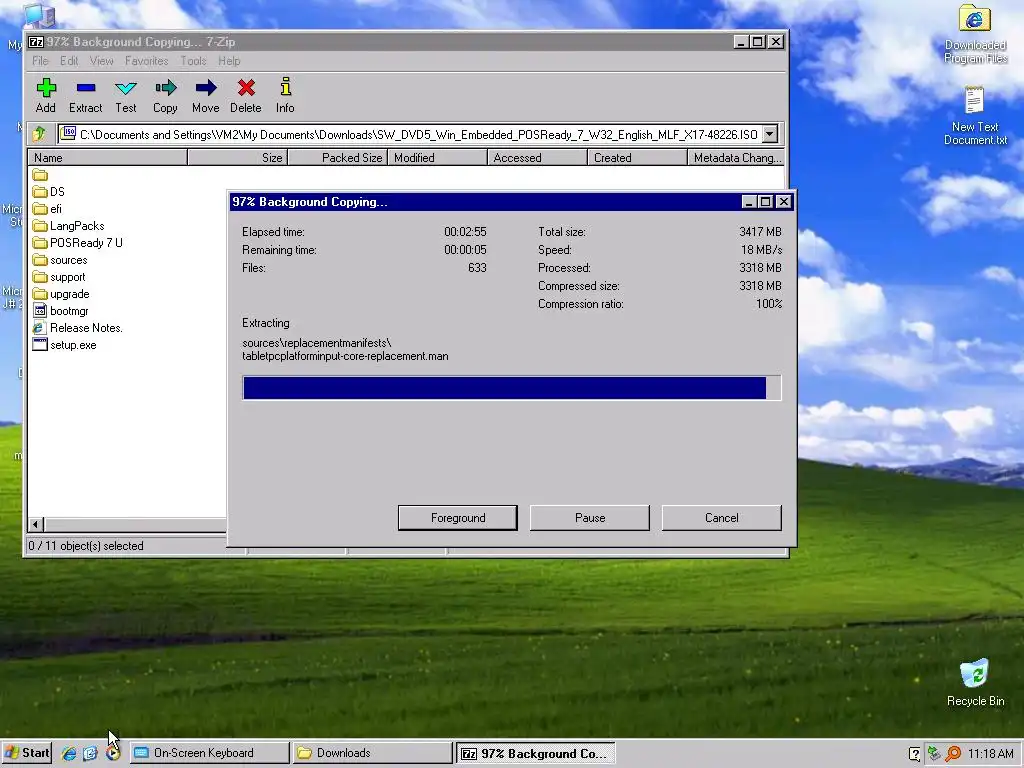
Task: Click the Copy toolbar icon
Action: pos(165,95)
